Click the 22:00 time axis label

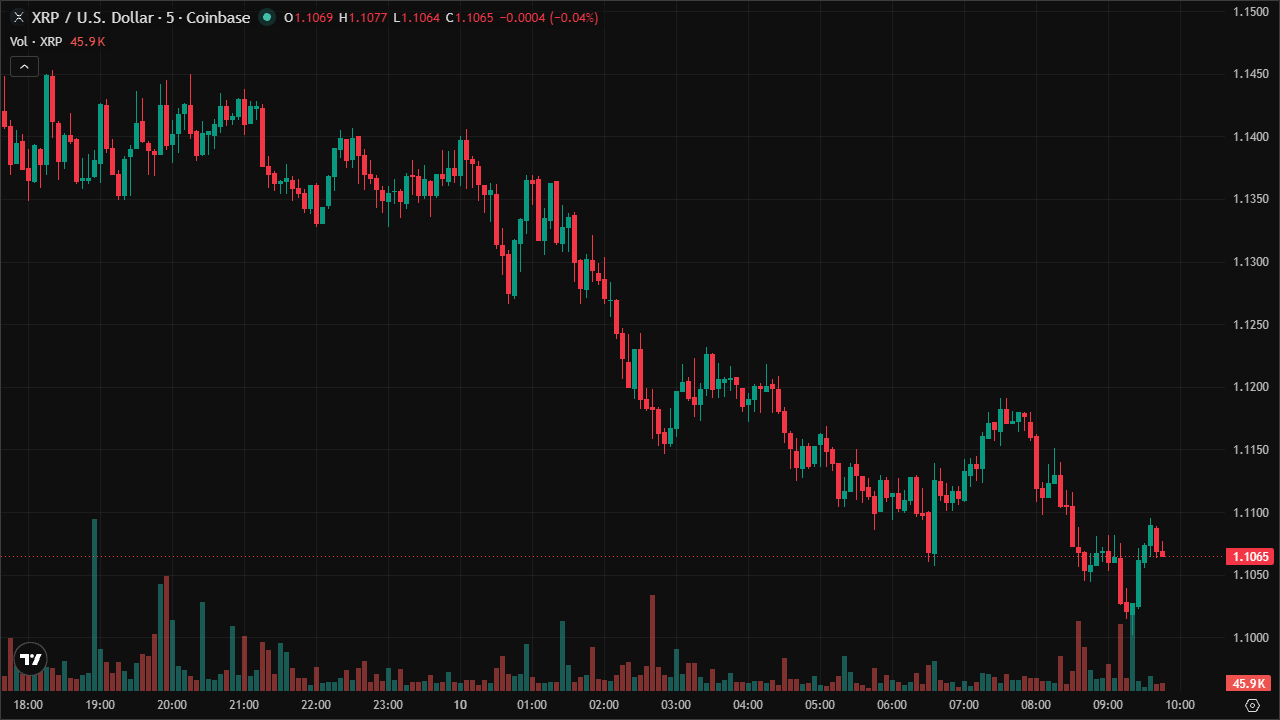316,705
